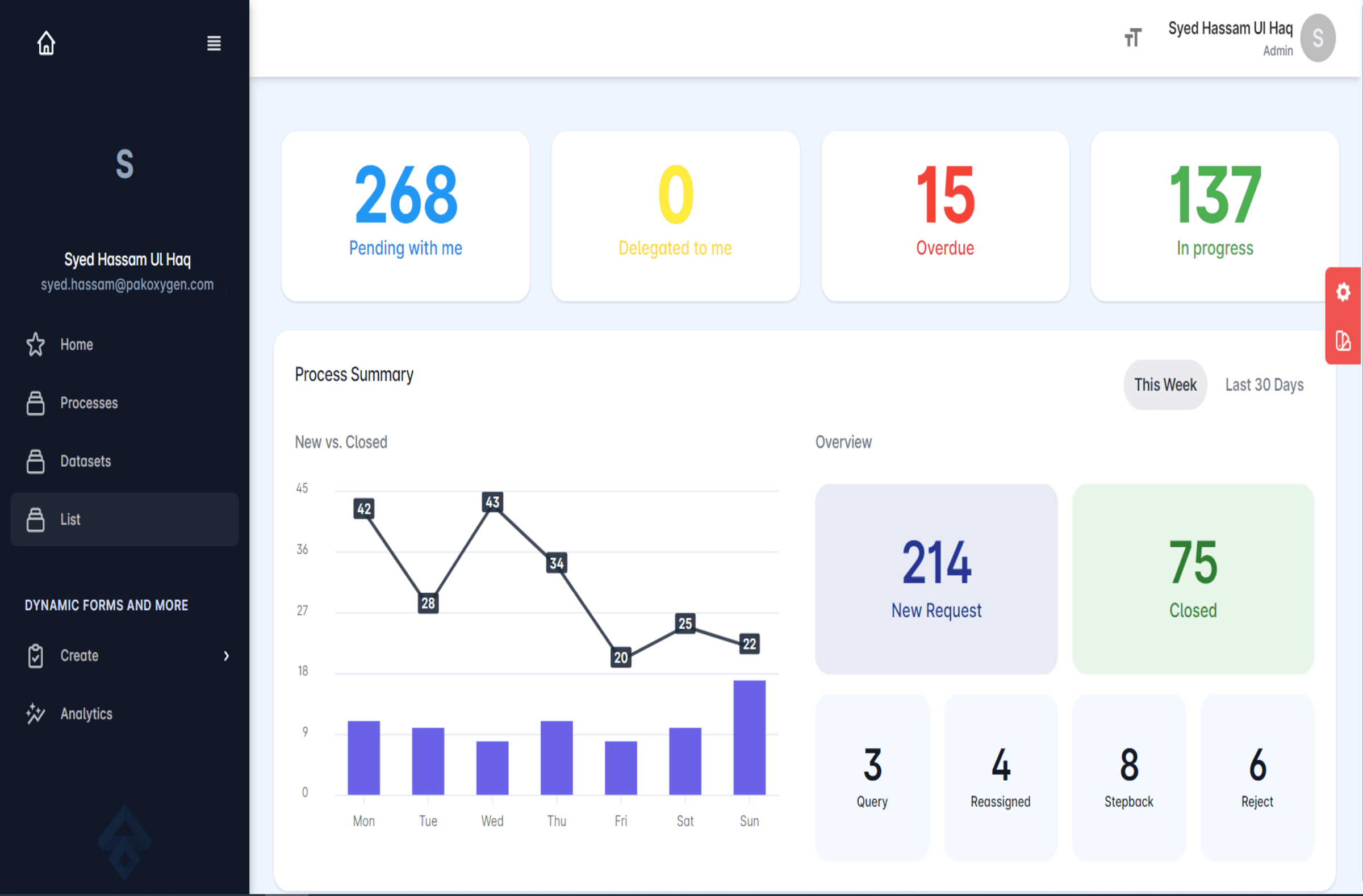1363x896 pixels.
Task: Open the 0 Delegated to me card
Action: [x=675, y=216]
